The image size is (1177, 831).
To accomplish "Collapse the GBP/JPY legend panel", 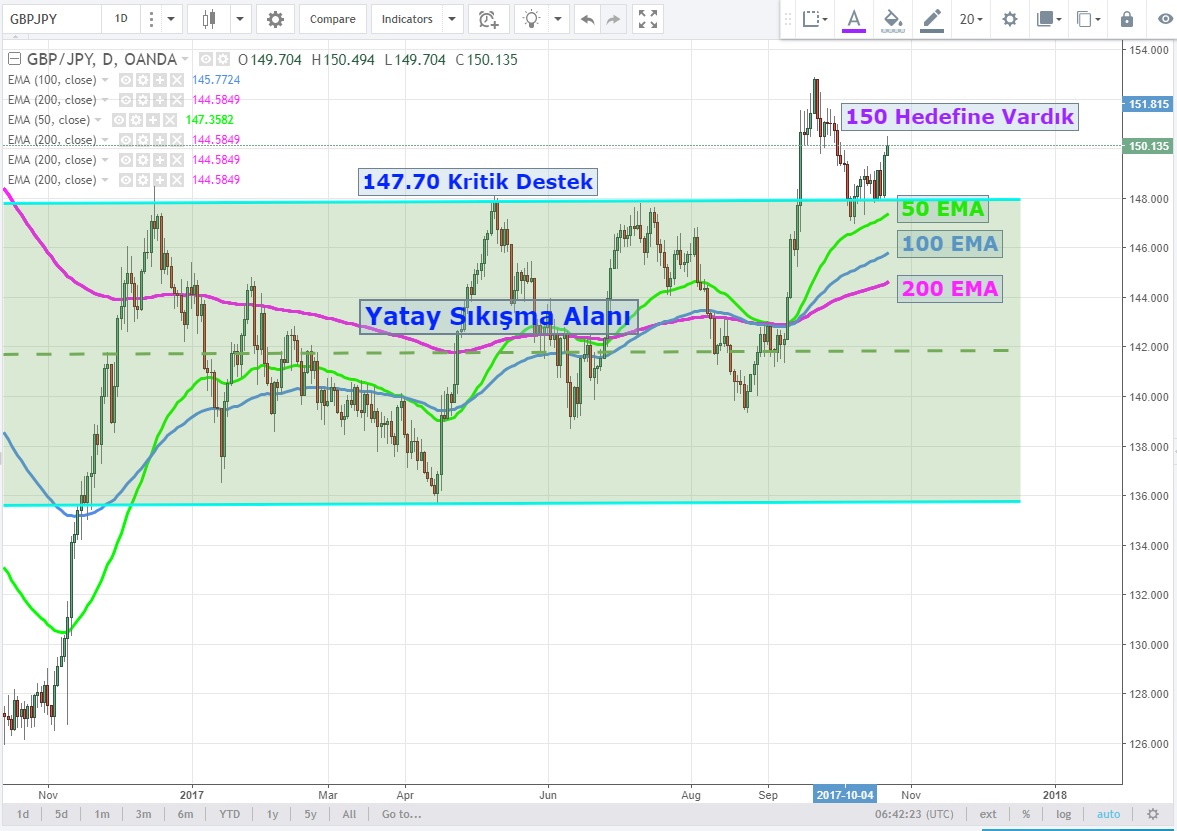I will (x=14, y=60).
